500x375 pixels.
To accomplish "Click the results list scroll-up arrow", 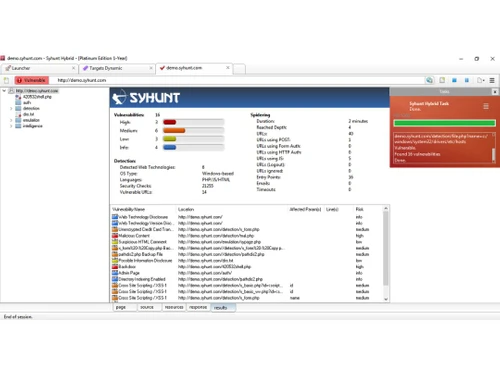I will click(x=386, y=209).
